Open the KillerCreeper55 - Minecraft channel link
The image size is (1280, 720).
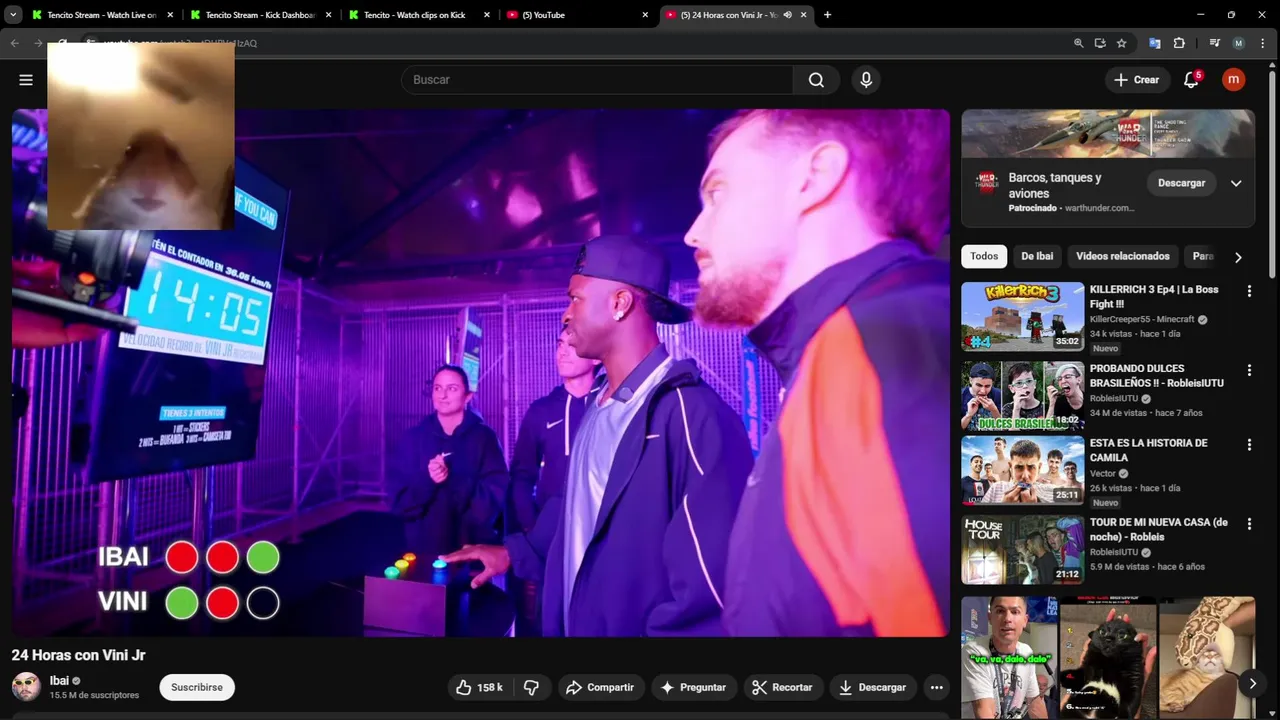pyautogui.click(x=1142, y=319)
